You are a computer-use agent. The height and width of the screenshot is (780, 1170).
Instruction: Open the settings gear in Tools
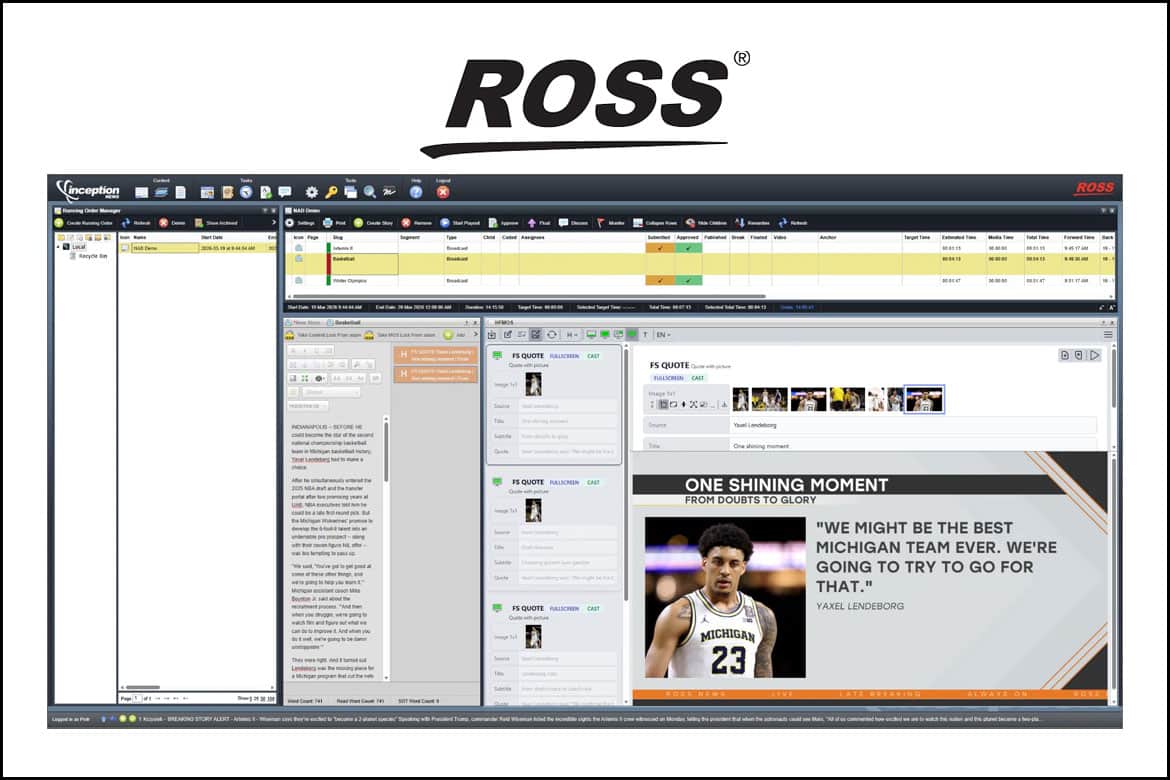click(312, 192)
